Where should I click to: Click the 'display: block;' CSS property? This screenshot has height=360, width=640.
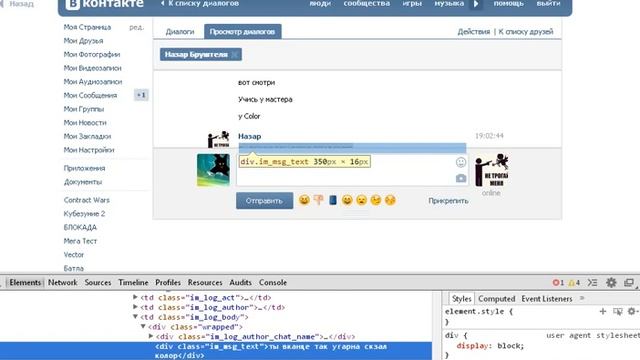(490, 346)
